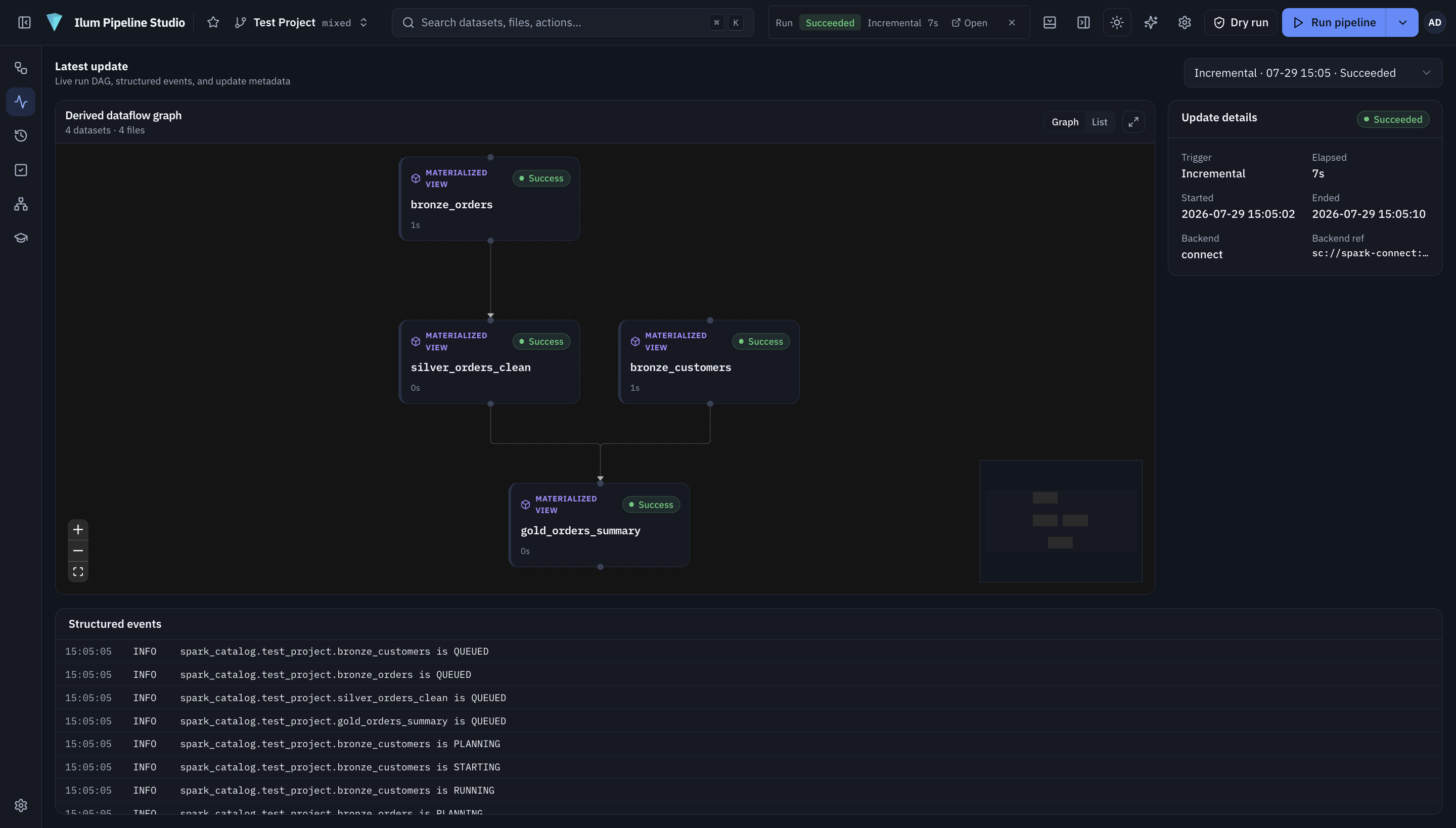Open the learning graduation cap sidebar icon
The image size is (1456, 828).
tap(21, 238)
